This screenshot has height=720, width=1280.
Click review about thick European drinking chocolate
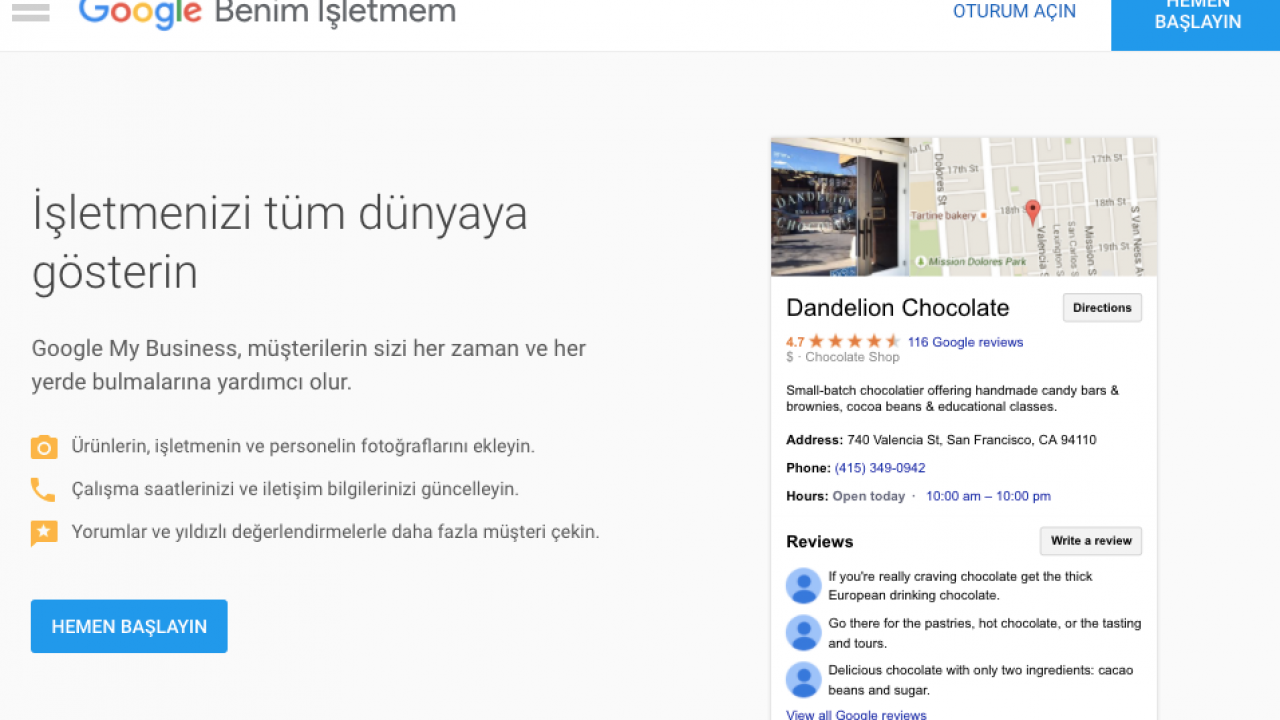coord(960,586)
